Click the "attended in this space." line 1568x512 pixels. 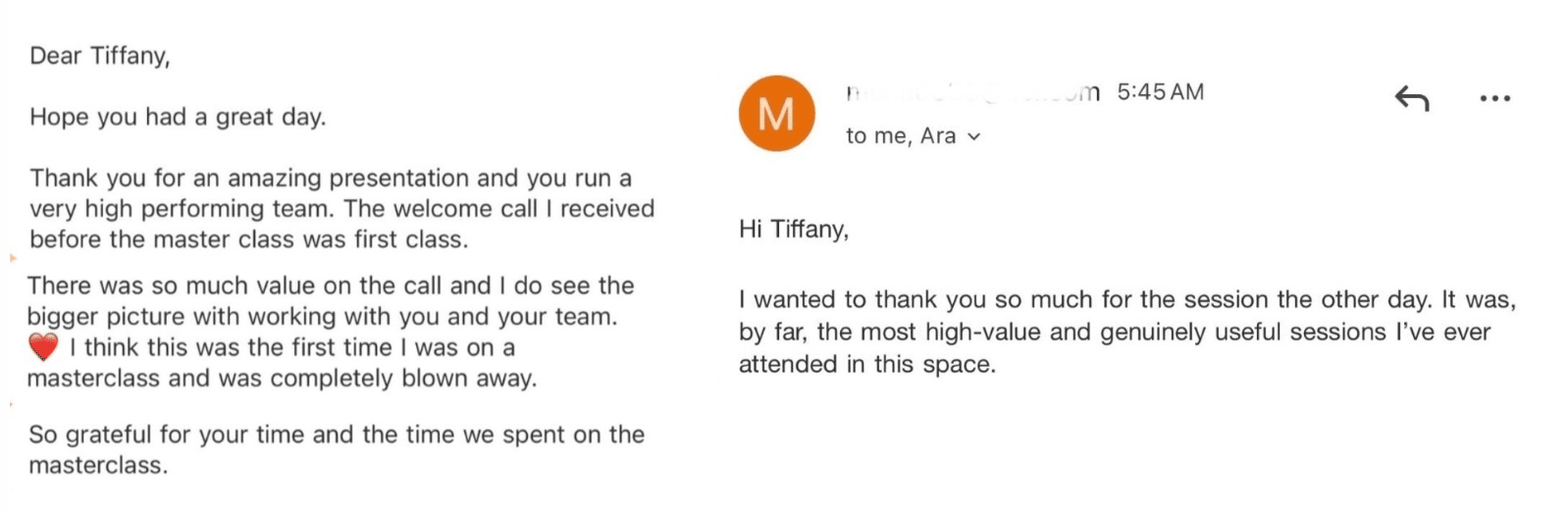point(866,365)
